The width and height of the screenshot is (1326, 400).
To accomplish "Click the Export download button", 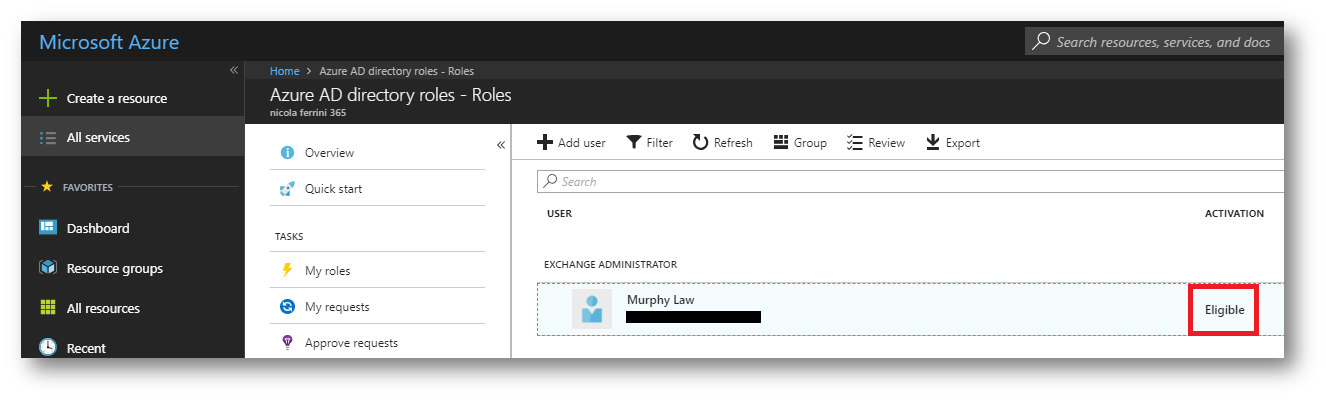I will pos(952,143).
